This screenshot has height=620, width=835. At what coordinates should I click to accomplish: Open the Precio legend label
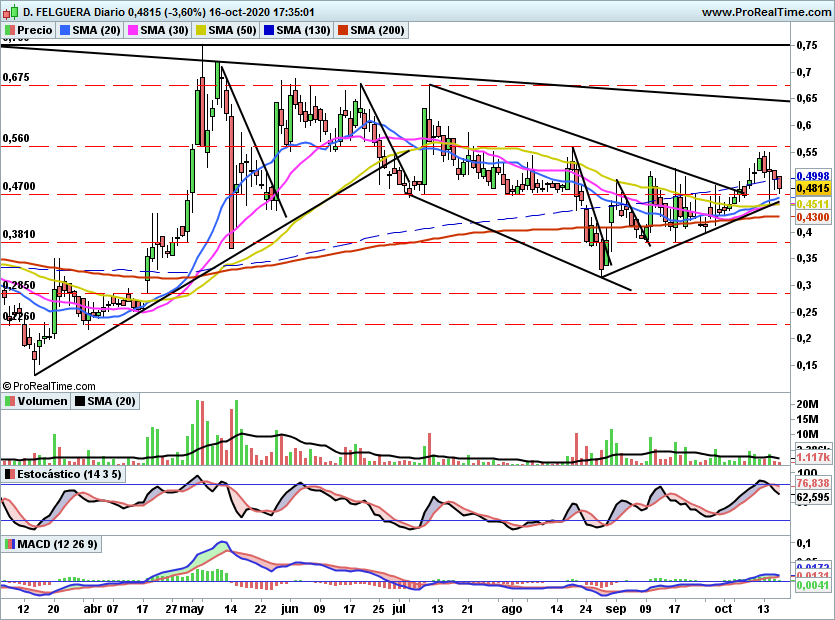pos(35,30)
